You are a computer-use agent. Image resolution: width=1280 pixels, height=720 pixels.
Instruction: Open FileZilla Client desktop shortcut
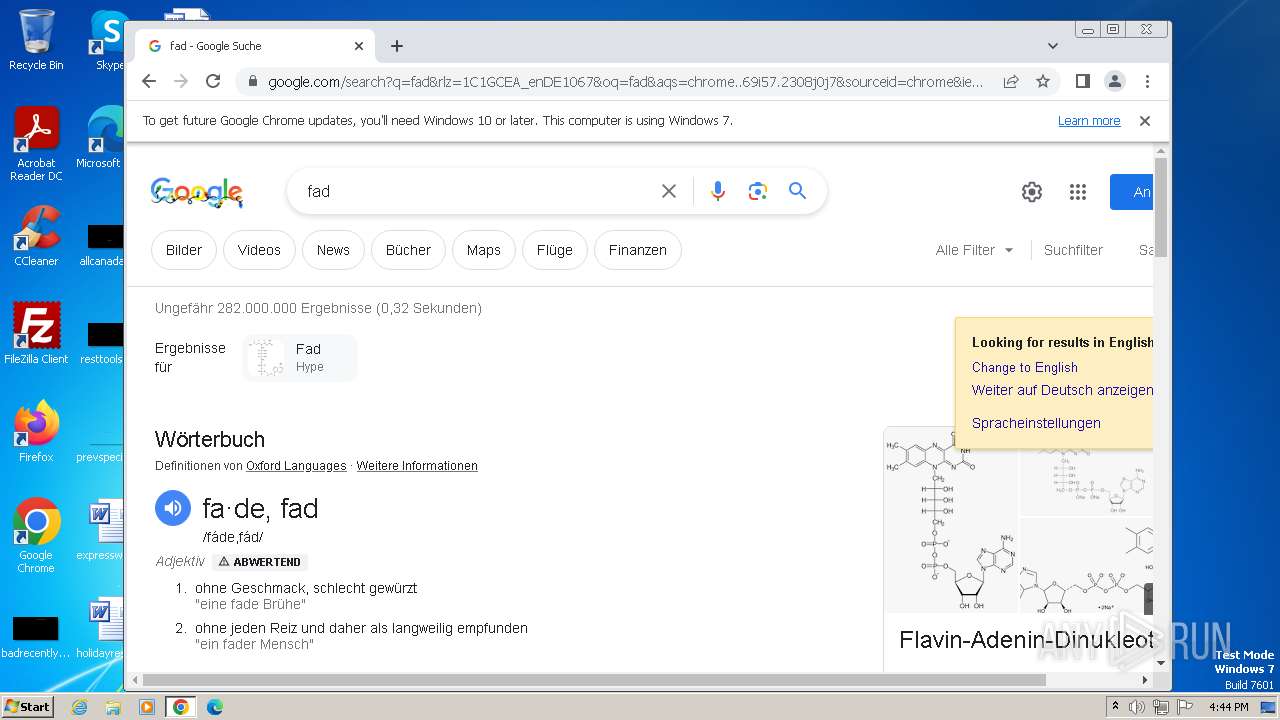(x=36, y=334)
